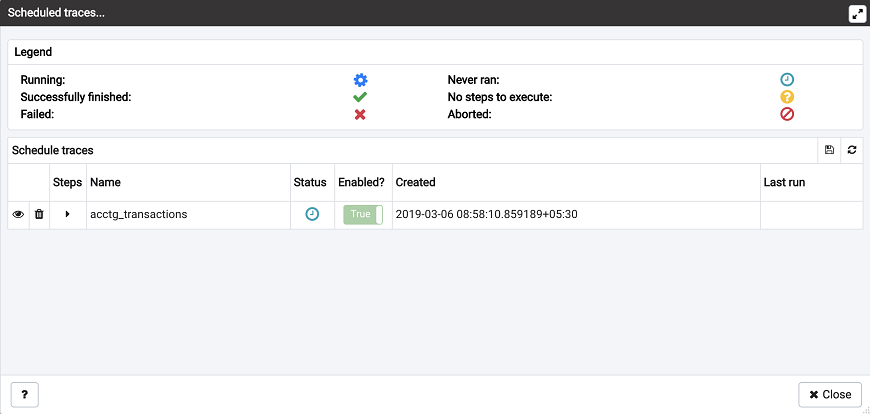Toggle the Enabled switch for acctg_transactions
870x414 pixels.
point(363,214)
